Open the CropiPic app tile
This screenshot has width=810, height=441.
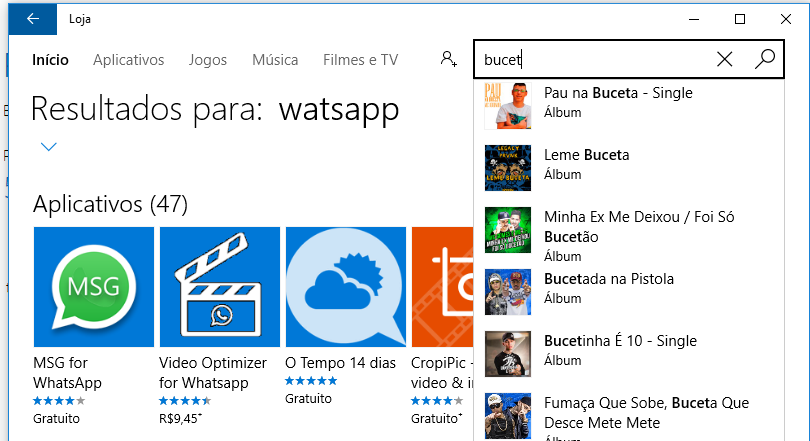point(442,287)
